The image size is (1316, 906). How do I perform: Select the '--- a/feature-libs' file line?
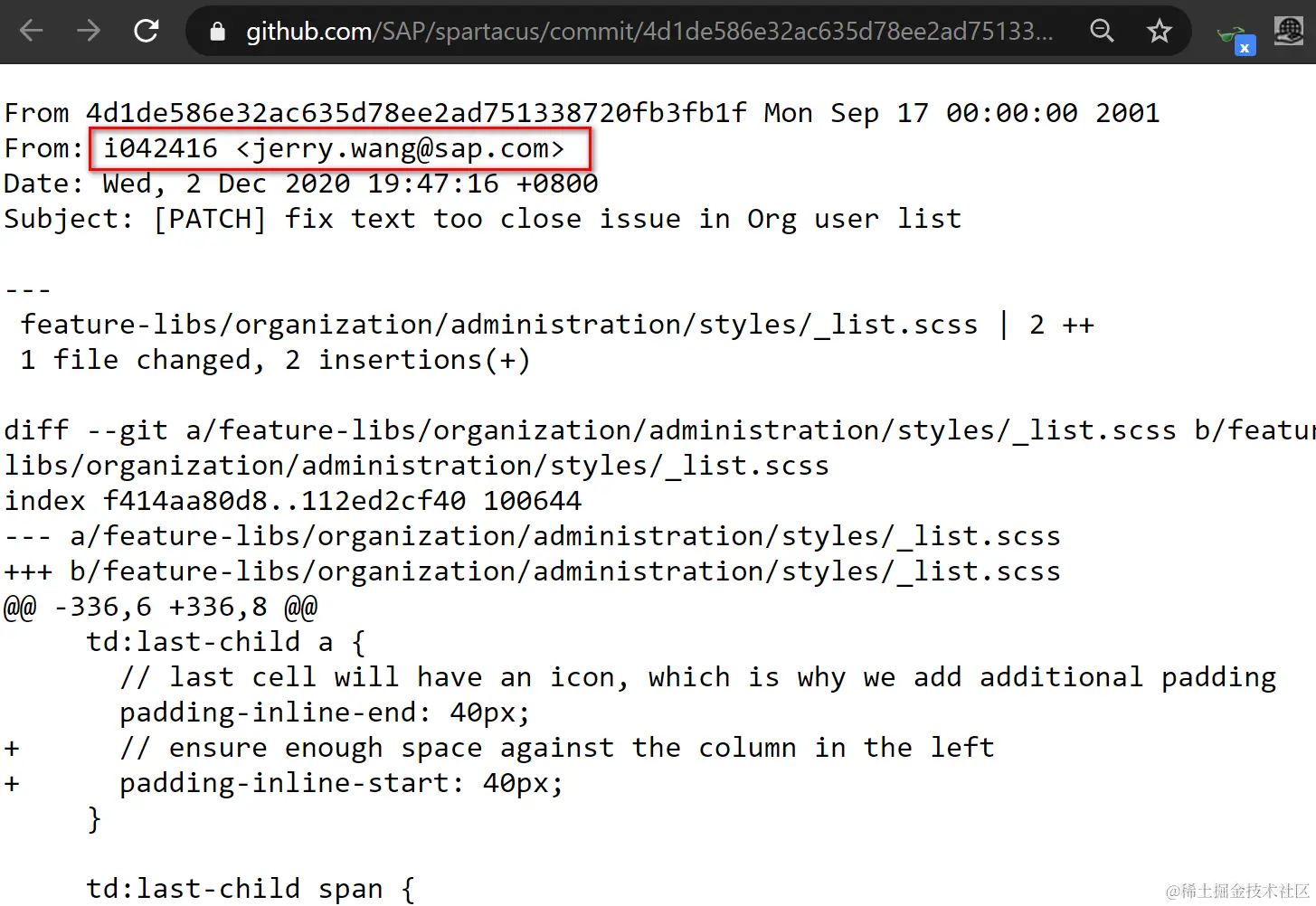pos(532,537)
